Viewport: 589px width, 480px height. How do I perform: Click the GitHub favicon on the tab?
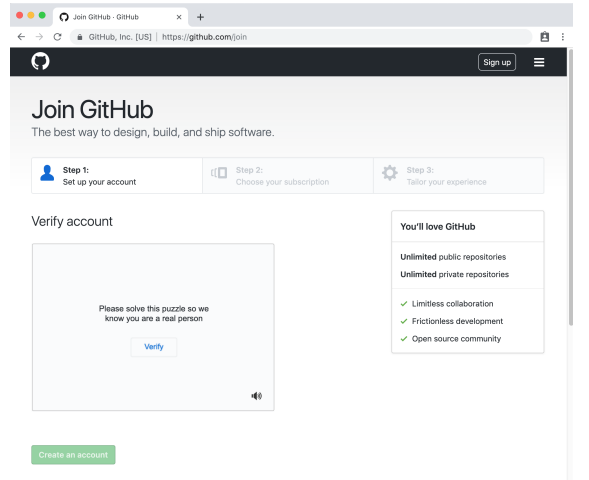pos(64,17)
